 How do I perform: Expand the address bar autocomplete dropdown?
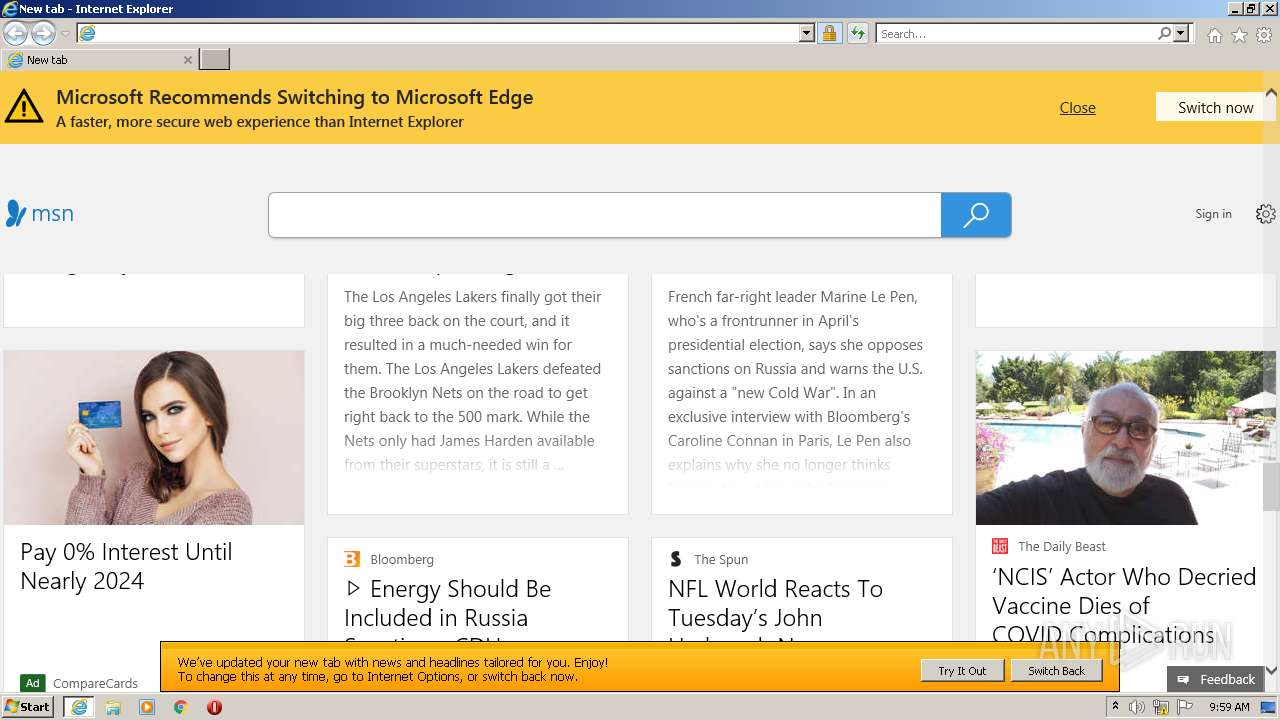(807, 34)
